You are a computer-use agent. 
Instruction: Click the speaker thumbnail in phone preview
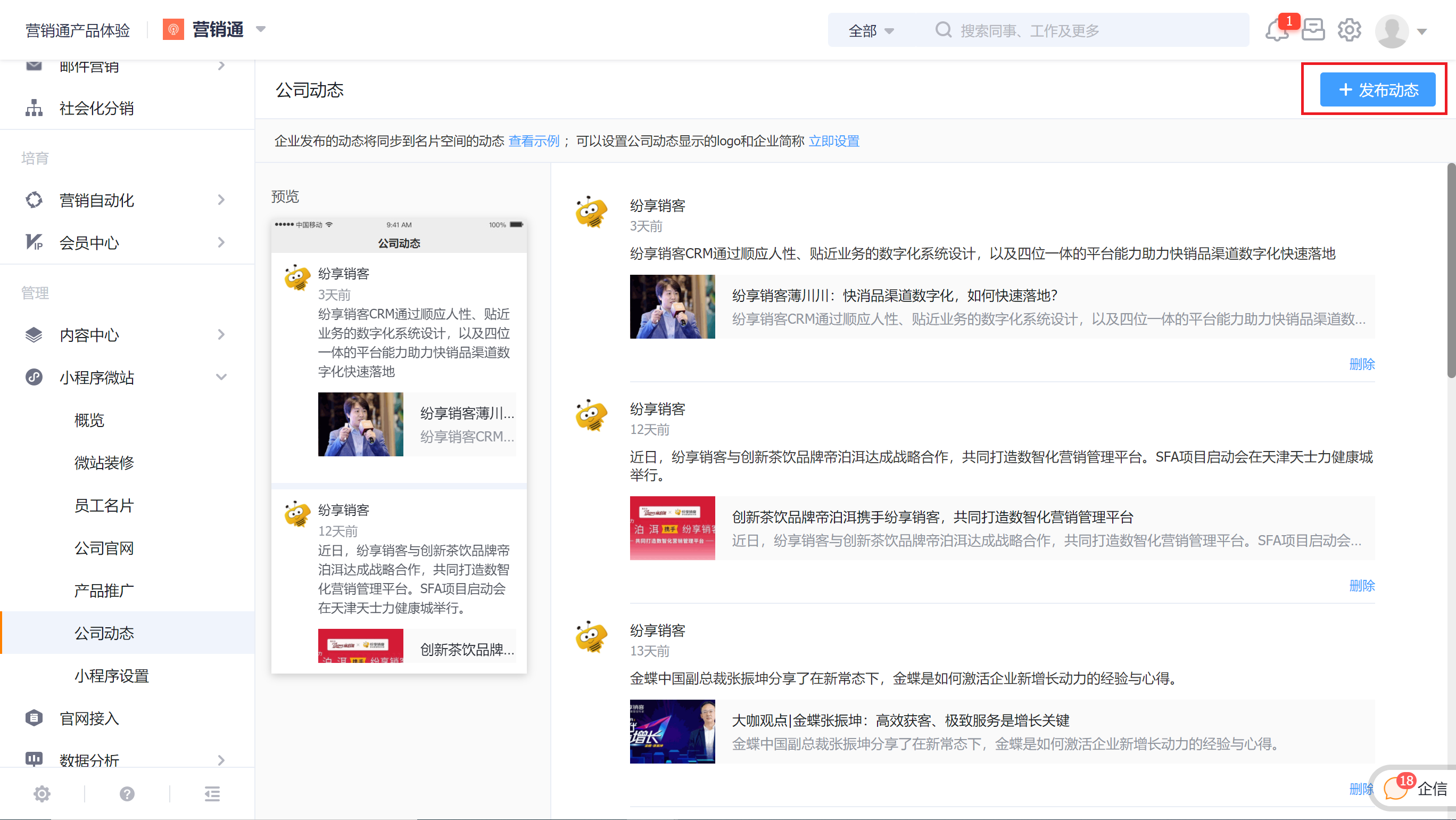[361, 424]
